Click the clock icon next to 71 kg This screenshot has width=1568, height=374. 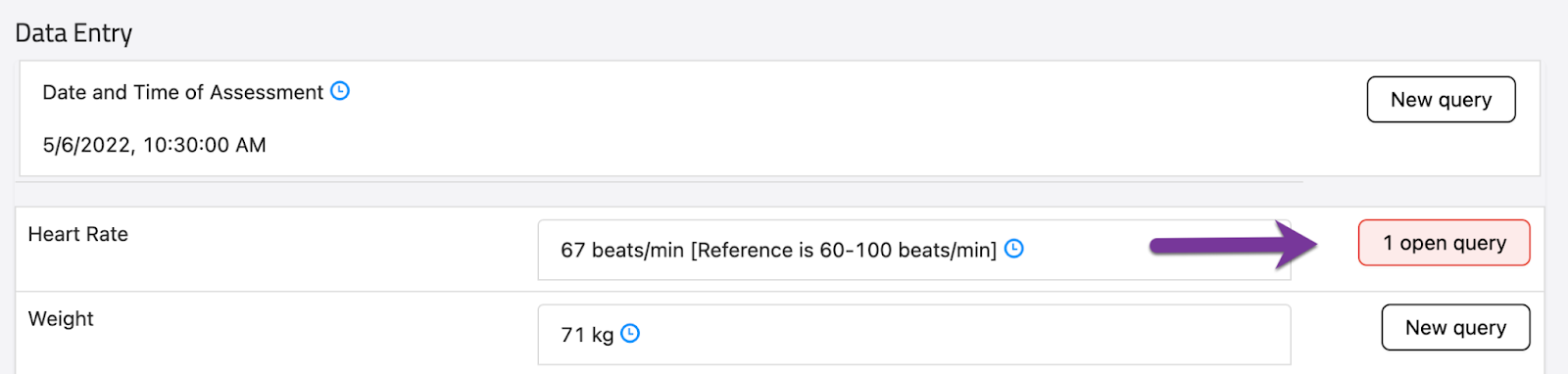coord(630,333)
